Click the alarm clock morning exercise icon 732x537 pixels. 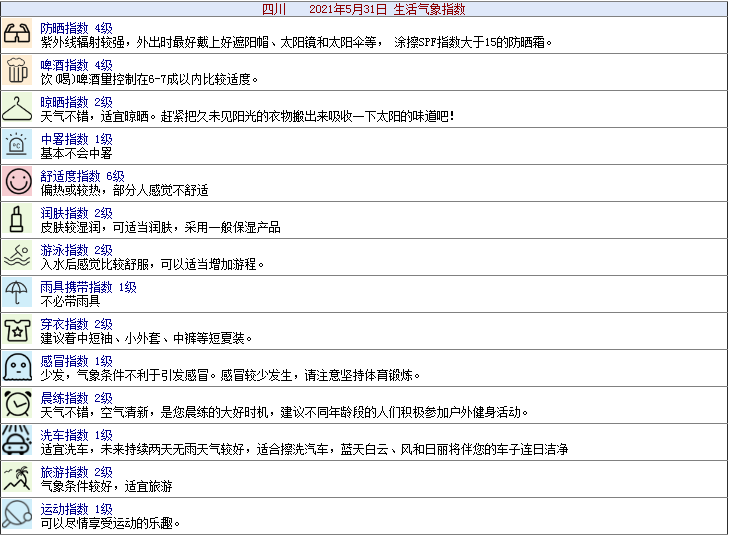(18, 405)
